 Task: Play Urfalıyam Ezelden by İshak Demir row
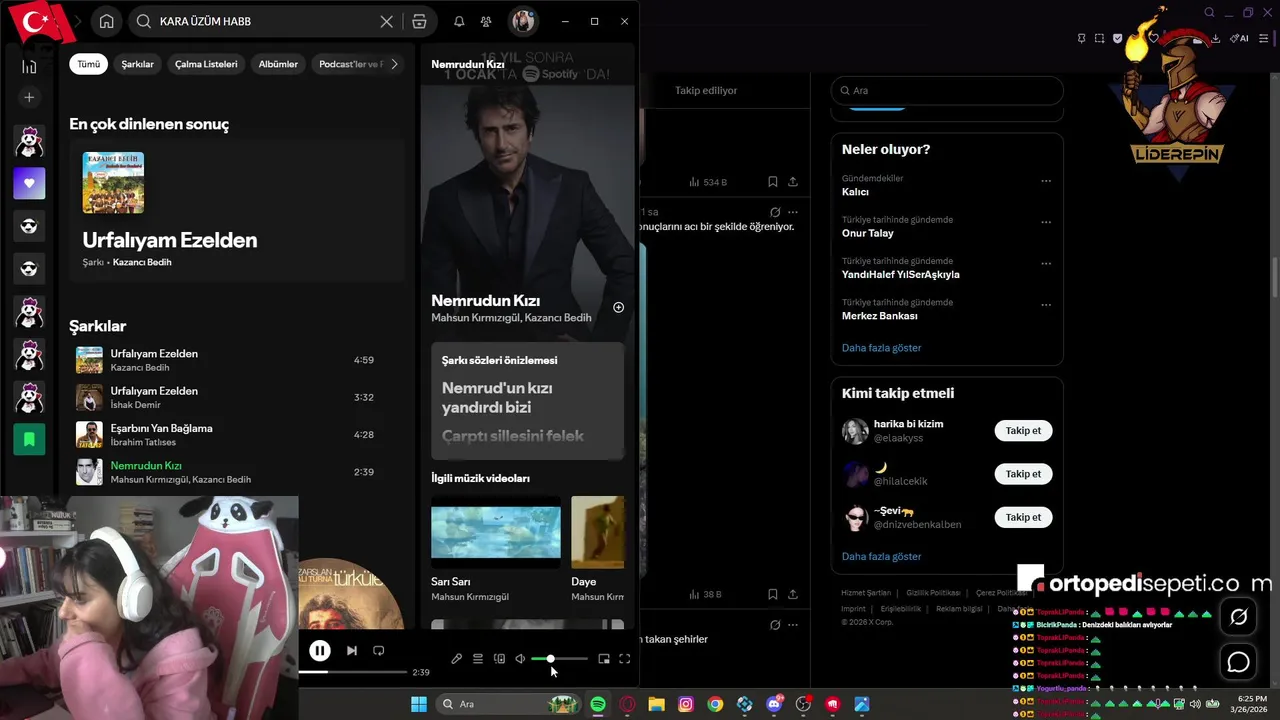pos(237,397)
